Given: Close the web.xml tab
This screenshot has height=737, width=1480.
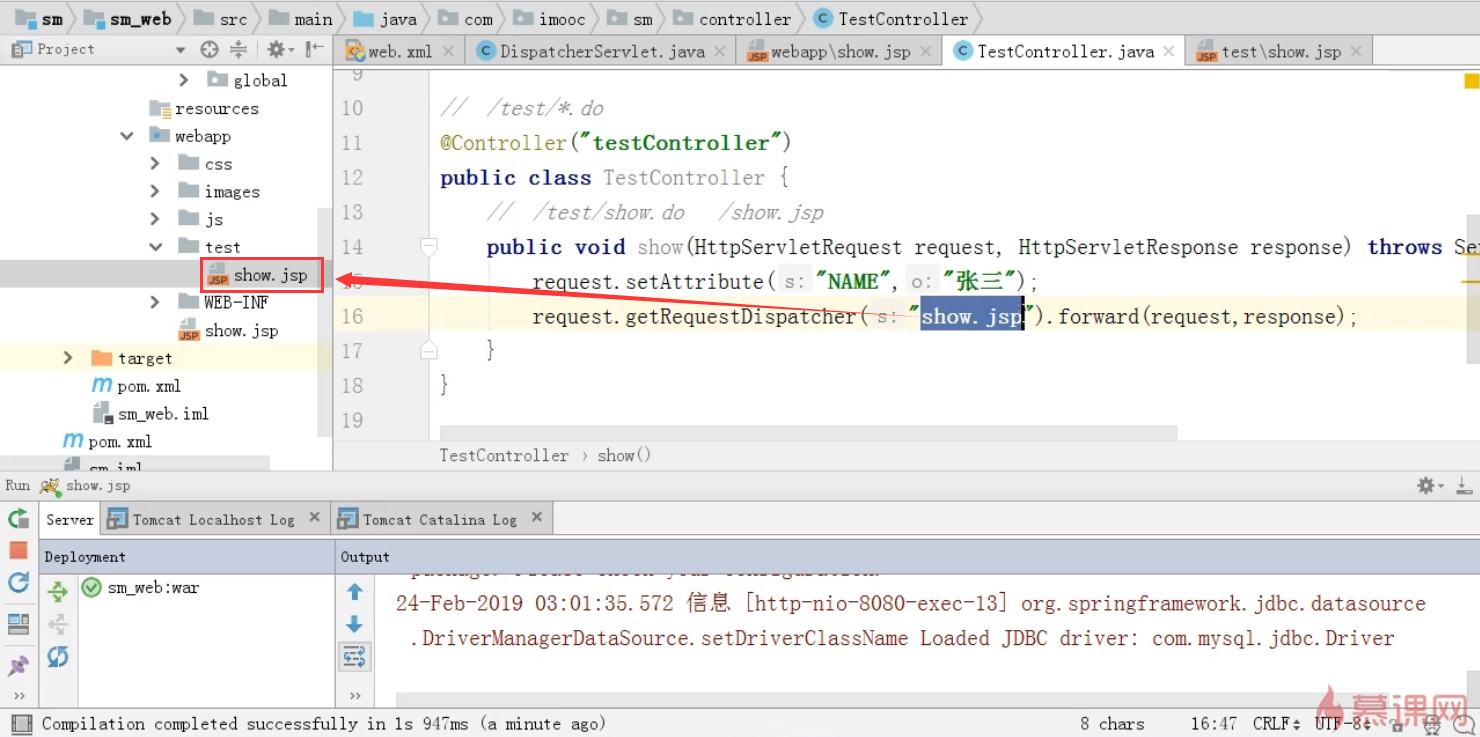Looking at the screenshot, I should pyautogui.click(x=447, y=51).
